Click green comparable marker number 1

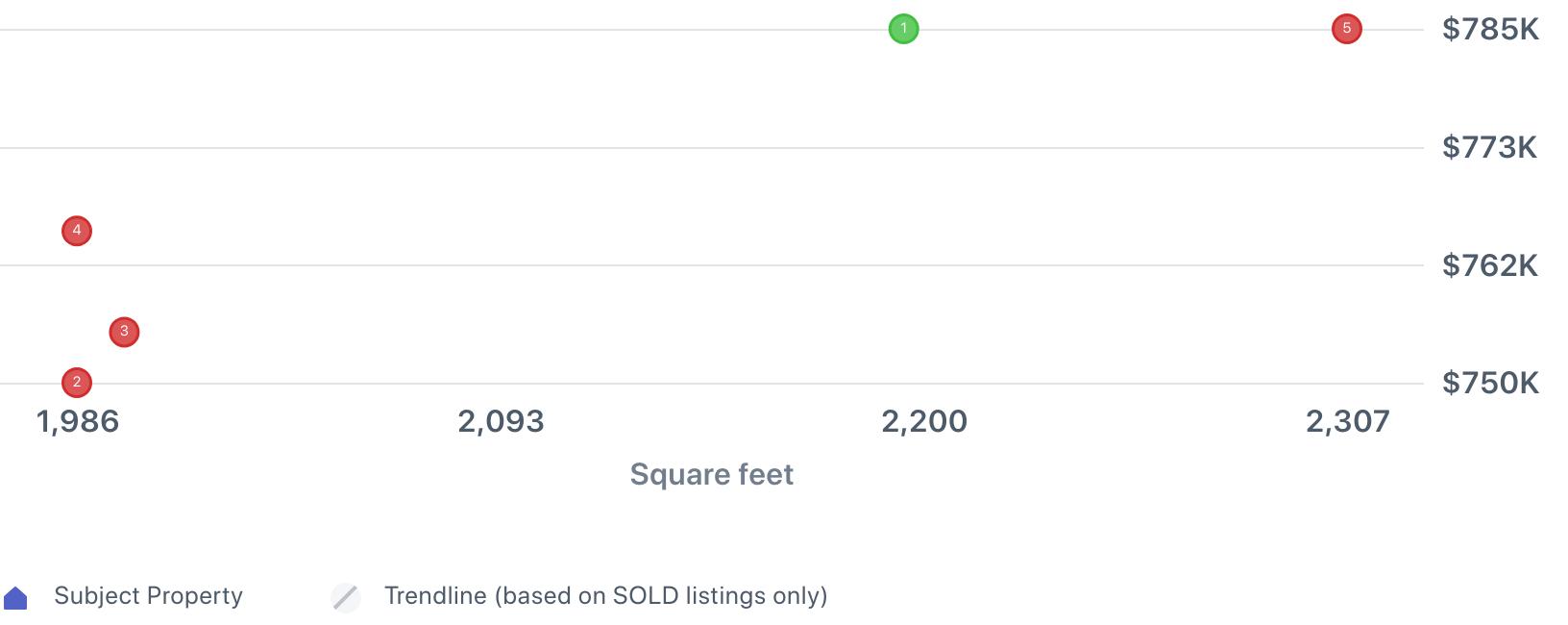(903, 29)
